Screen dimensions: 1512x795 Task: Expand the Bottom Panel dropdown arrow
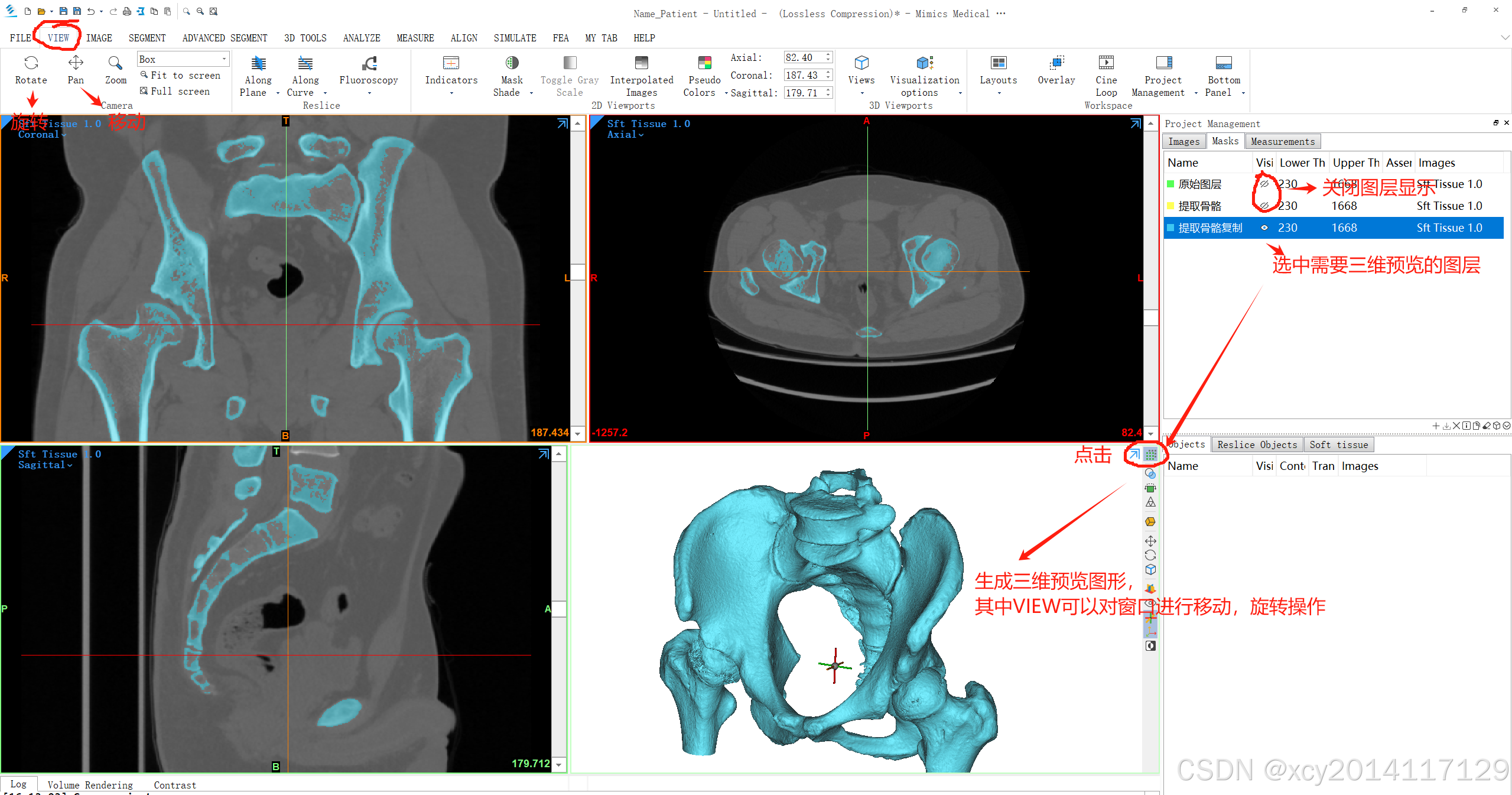(1243, 93)
